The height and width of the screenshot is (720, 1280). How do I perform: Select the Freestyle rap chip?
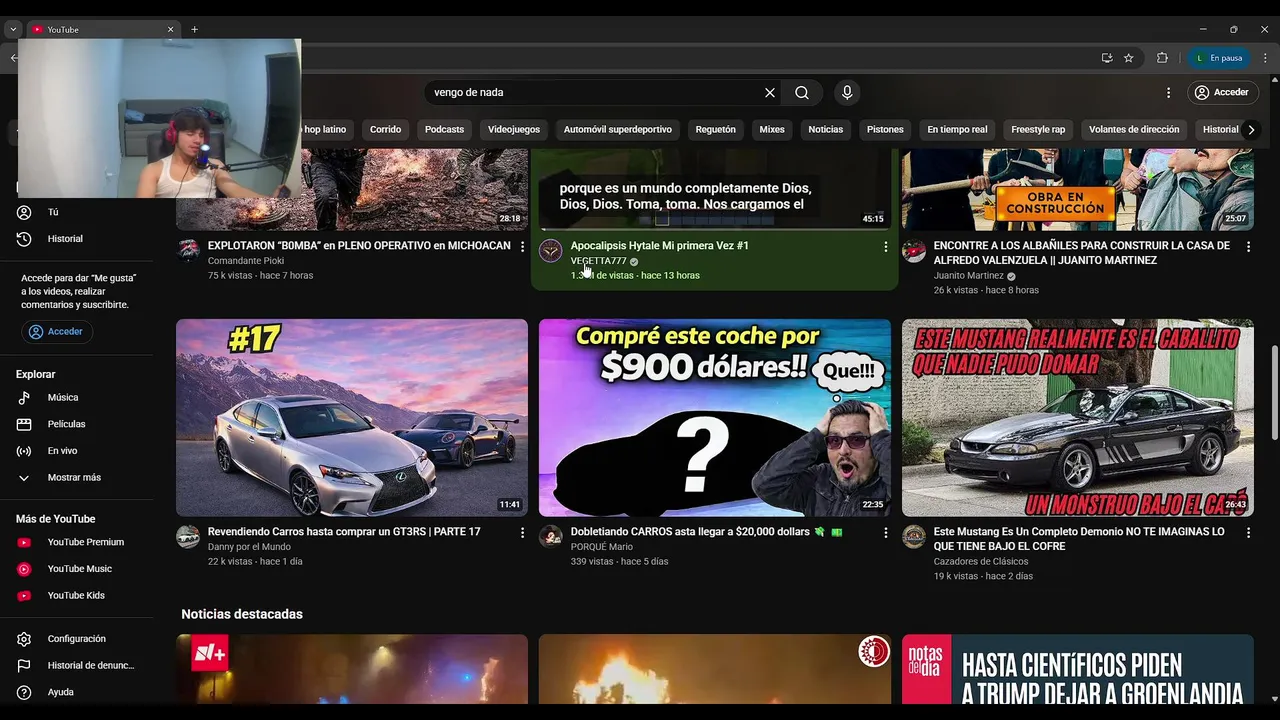point(1038,129)
